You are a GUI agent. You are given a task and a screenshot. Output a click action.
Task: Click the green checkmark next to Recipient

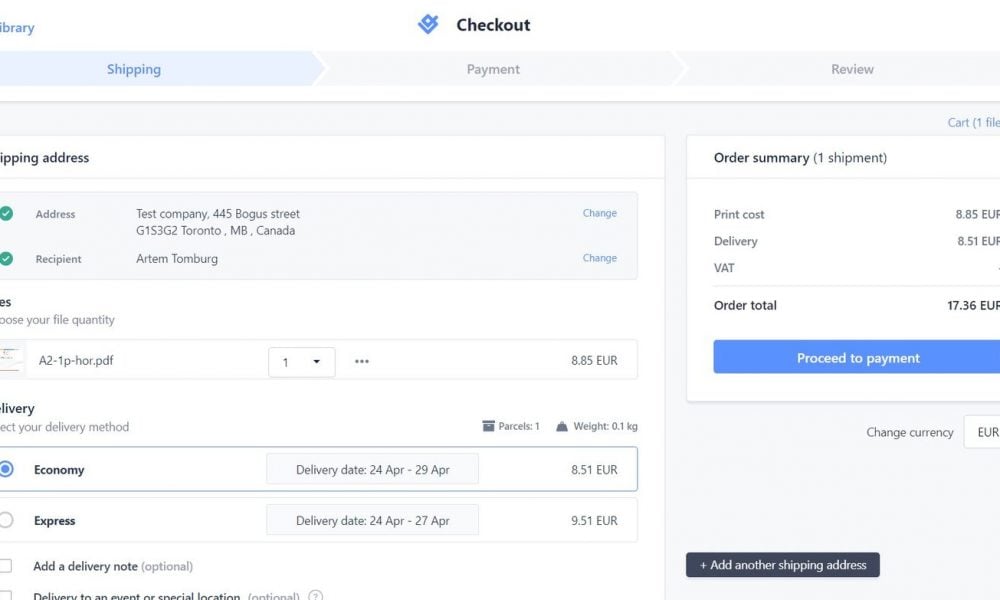click(x=6, y=259)
